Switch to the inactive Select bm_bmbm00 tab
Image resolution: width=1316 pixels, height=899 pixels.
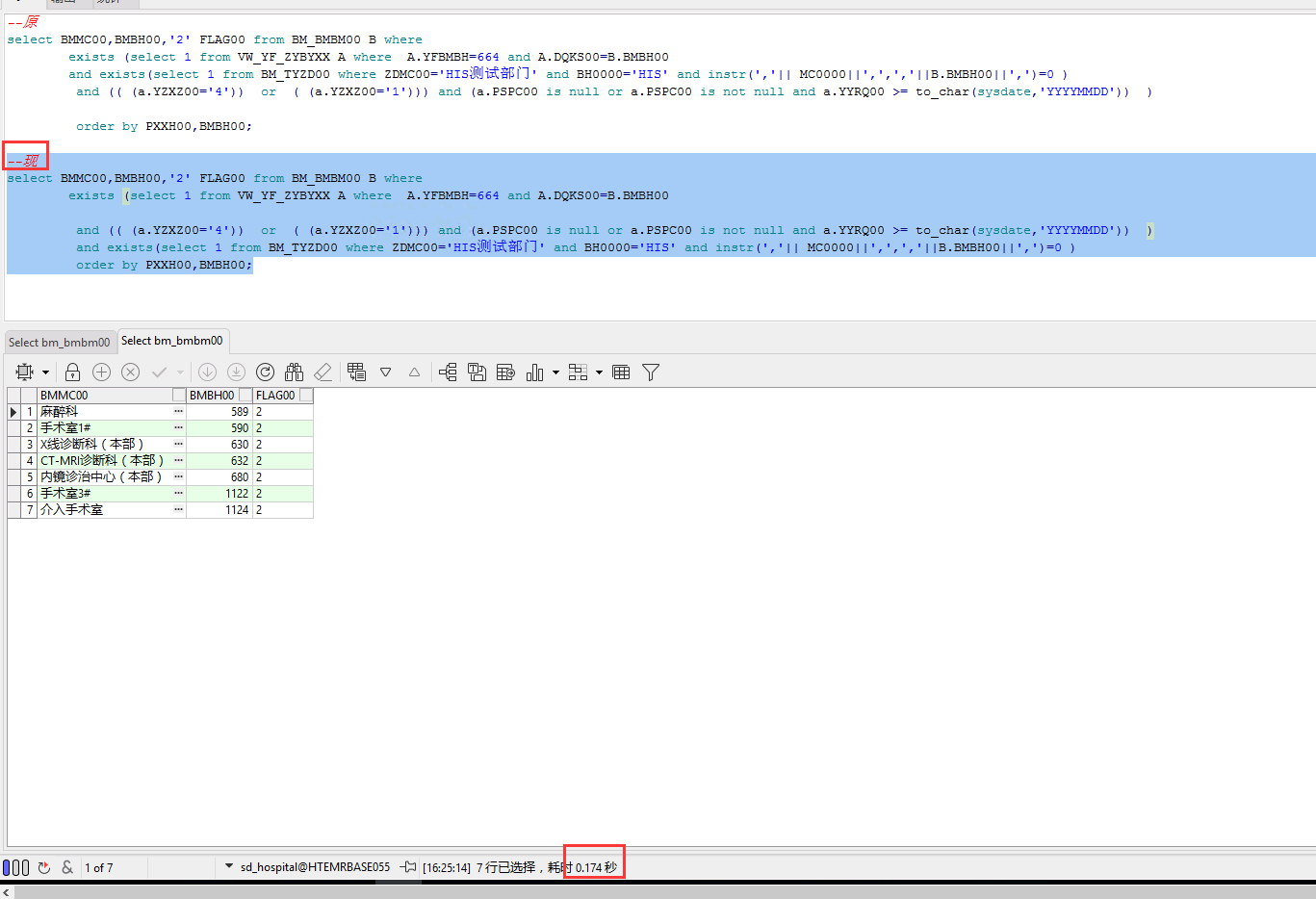point(60,342)
